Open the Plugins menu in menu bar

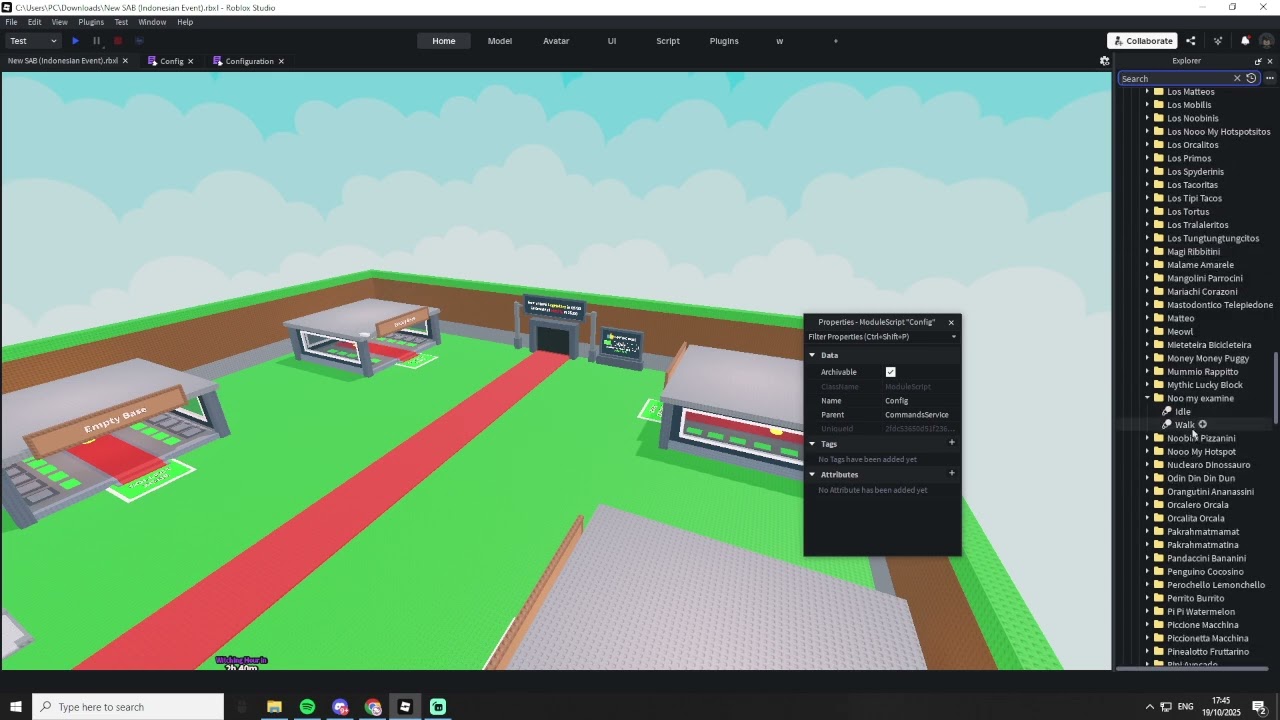tap(91, 22)
